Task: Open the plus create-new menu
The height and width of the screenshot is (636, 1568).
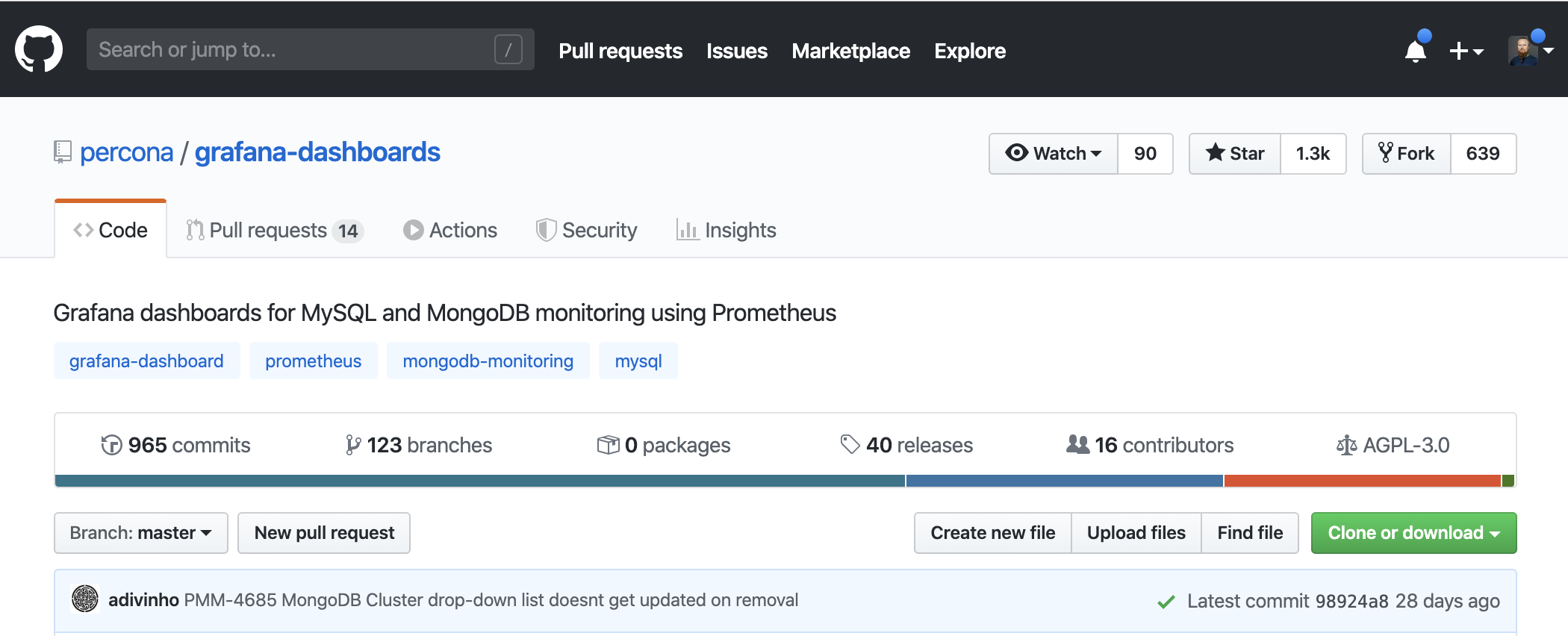Action: (1466, 51)
